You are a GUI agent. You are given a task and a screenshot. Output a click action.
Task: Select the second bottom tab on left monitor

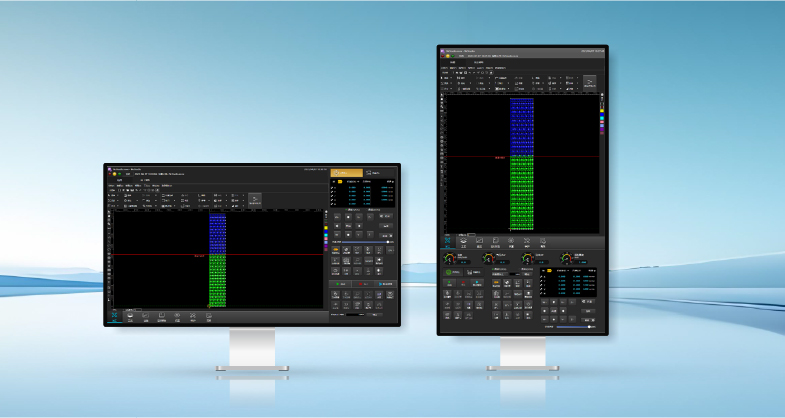coord(130,317)
